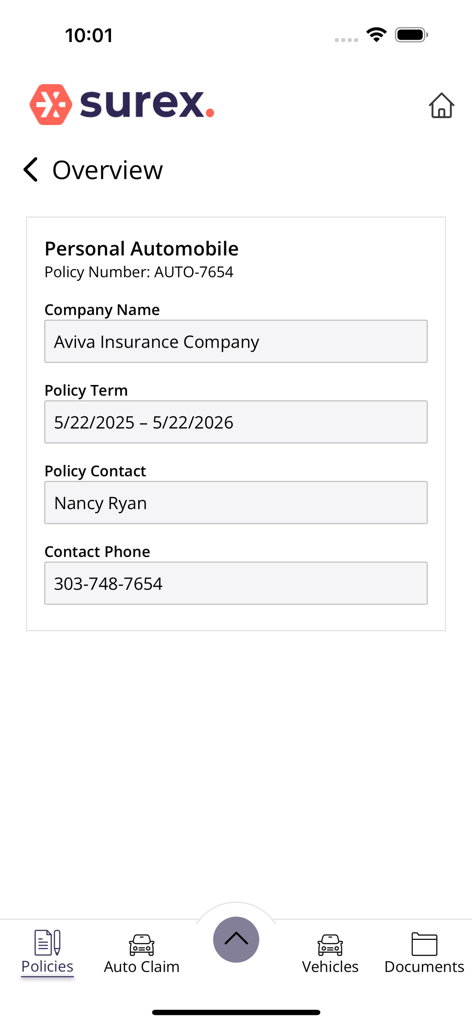Screen dimensions: 472x1024
Task: Tap the Documents folder icon
Action: coord(424,944)
